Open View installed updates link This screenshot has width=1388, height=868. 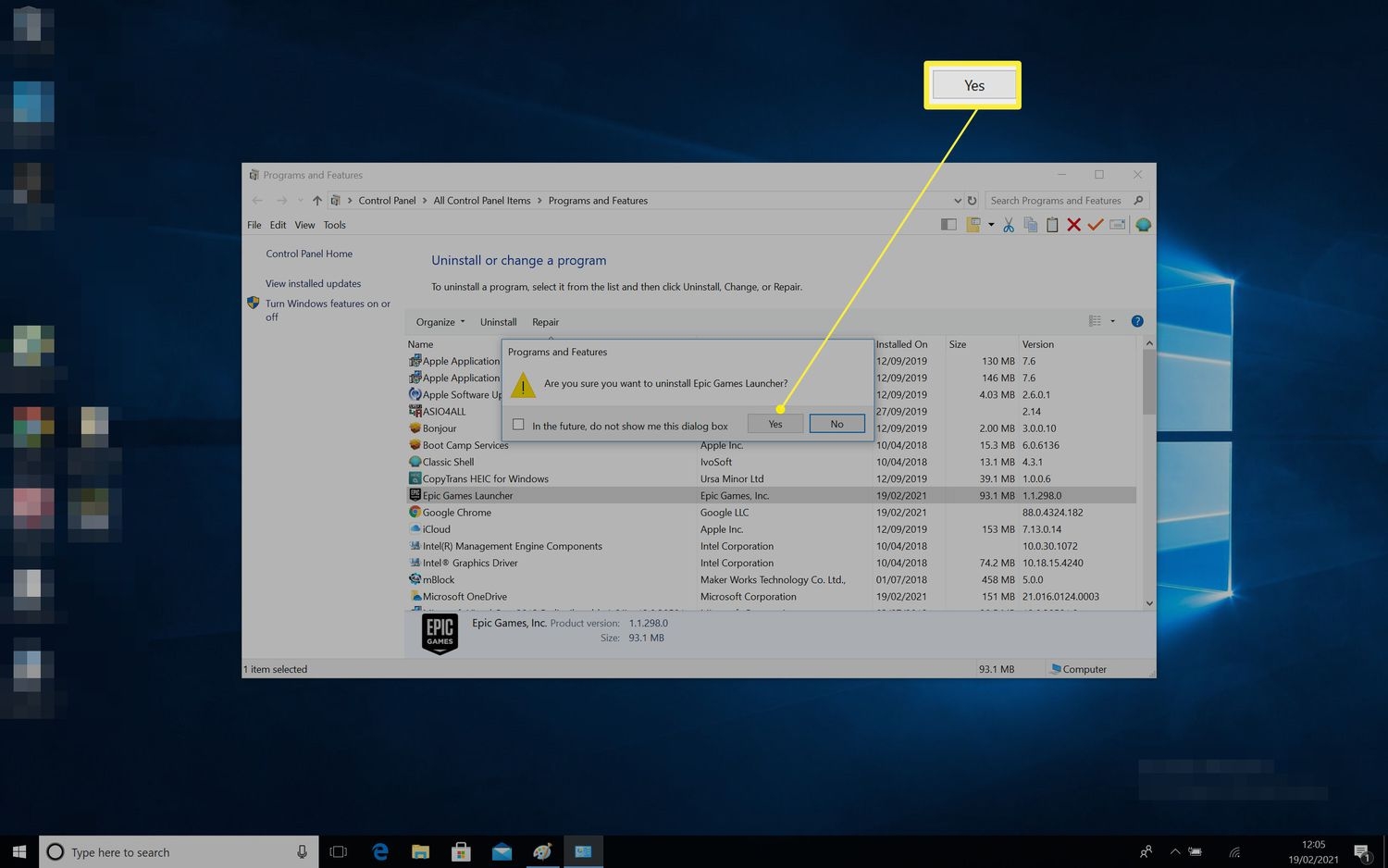[x=313, y=283]
